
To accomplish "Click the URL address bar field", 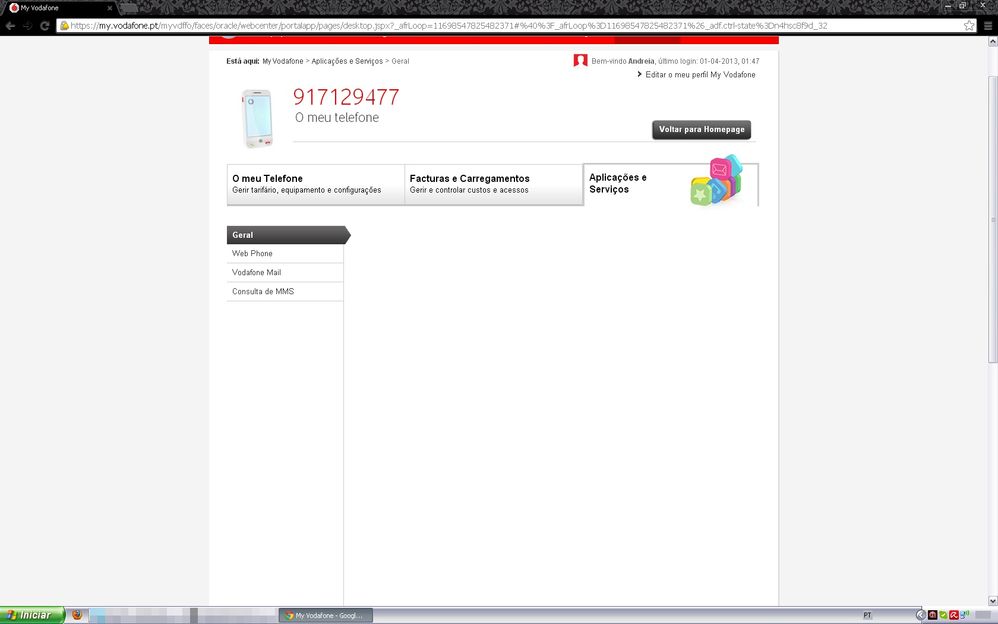I will tap(500, 26).
